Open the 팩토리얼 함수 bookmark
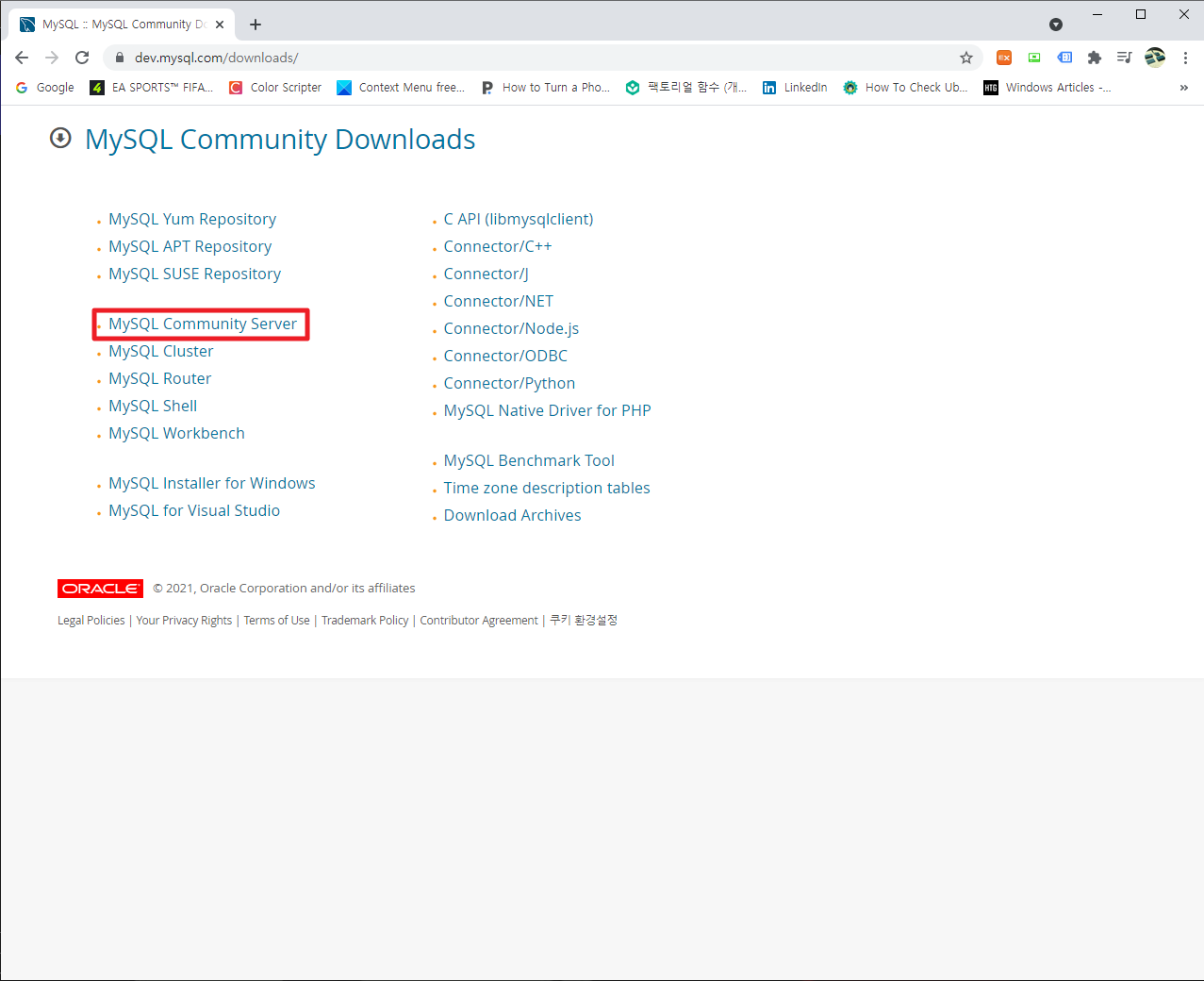 point(686,88)
